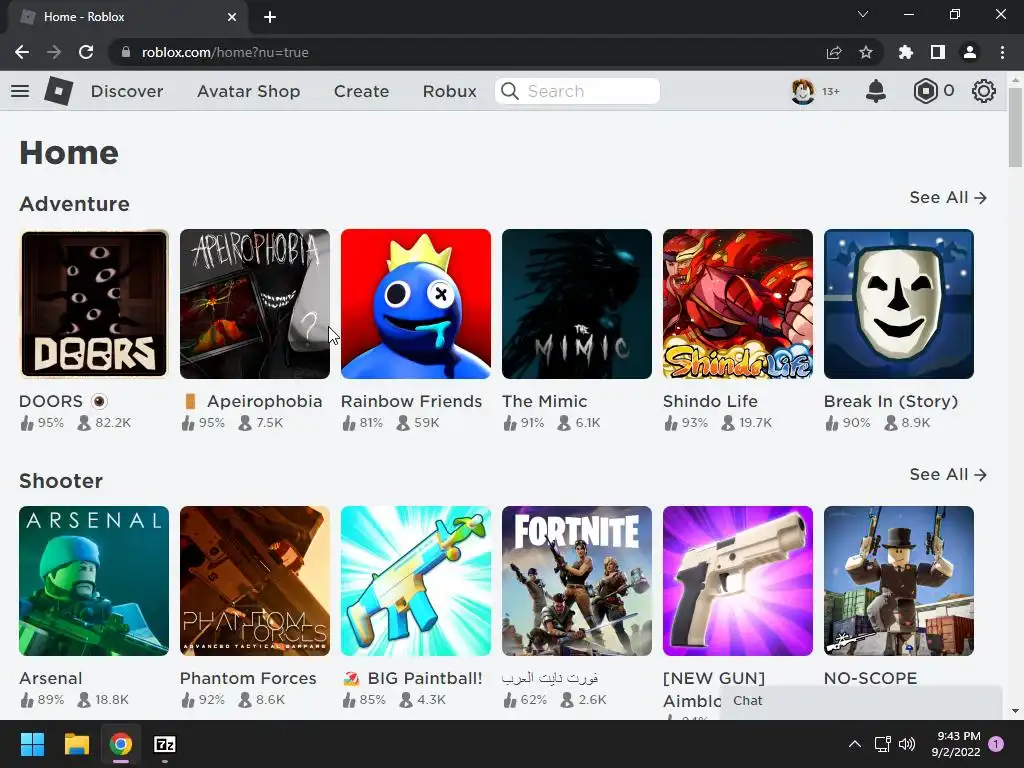Open the Robux balance icon

tap(925, 91)
